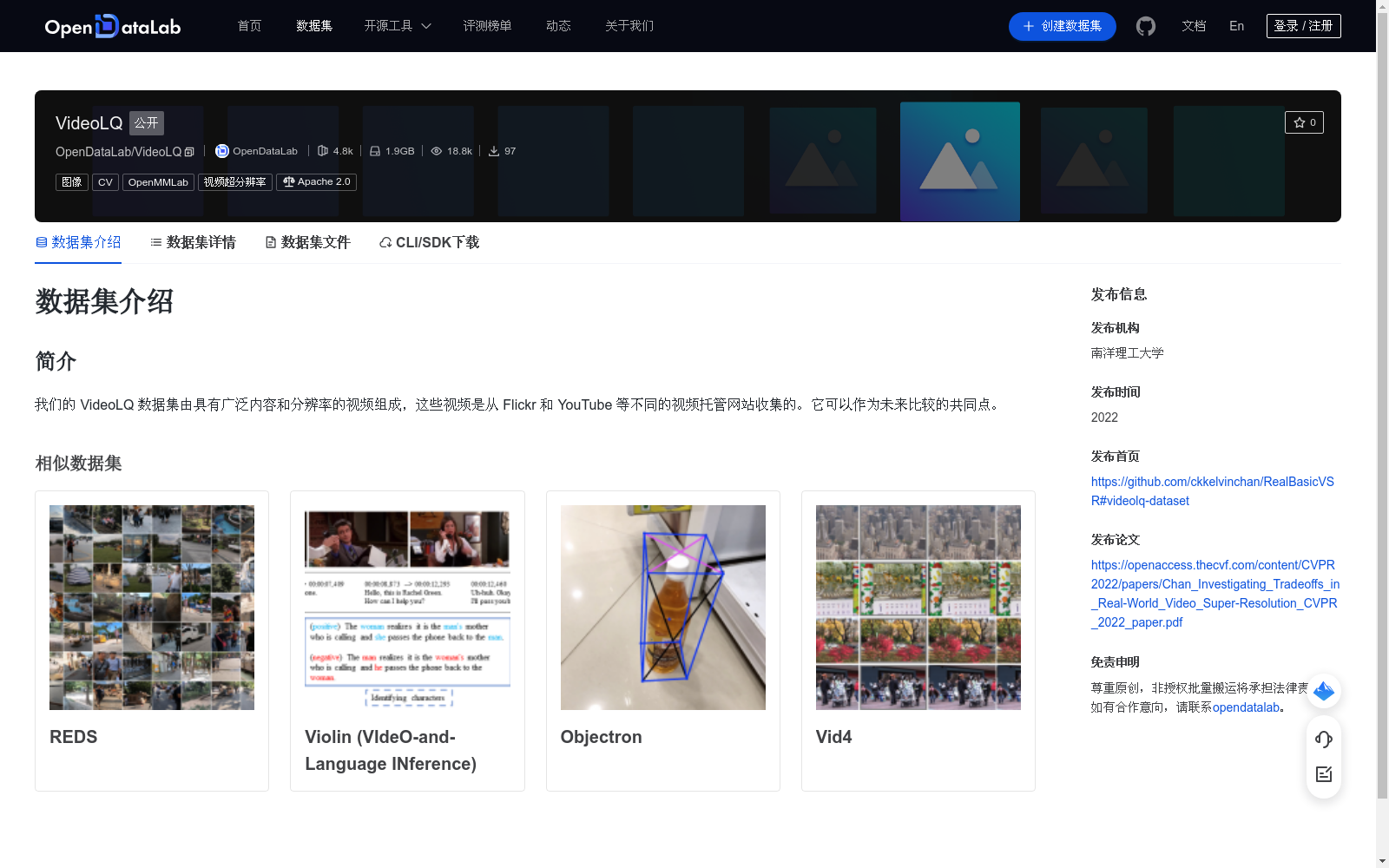Expand the 开源工具 dropdown menu
The height and width of the screenshot is (868, 1389).
[x=398, y=26]
